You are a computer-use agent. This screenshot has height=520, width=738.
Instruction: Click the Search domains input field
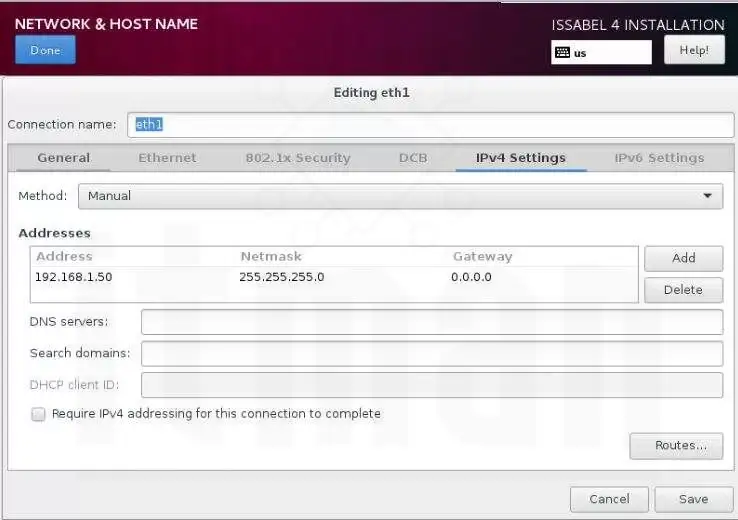tap(431, 354)
